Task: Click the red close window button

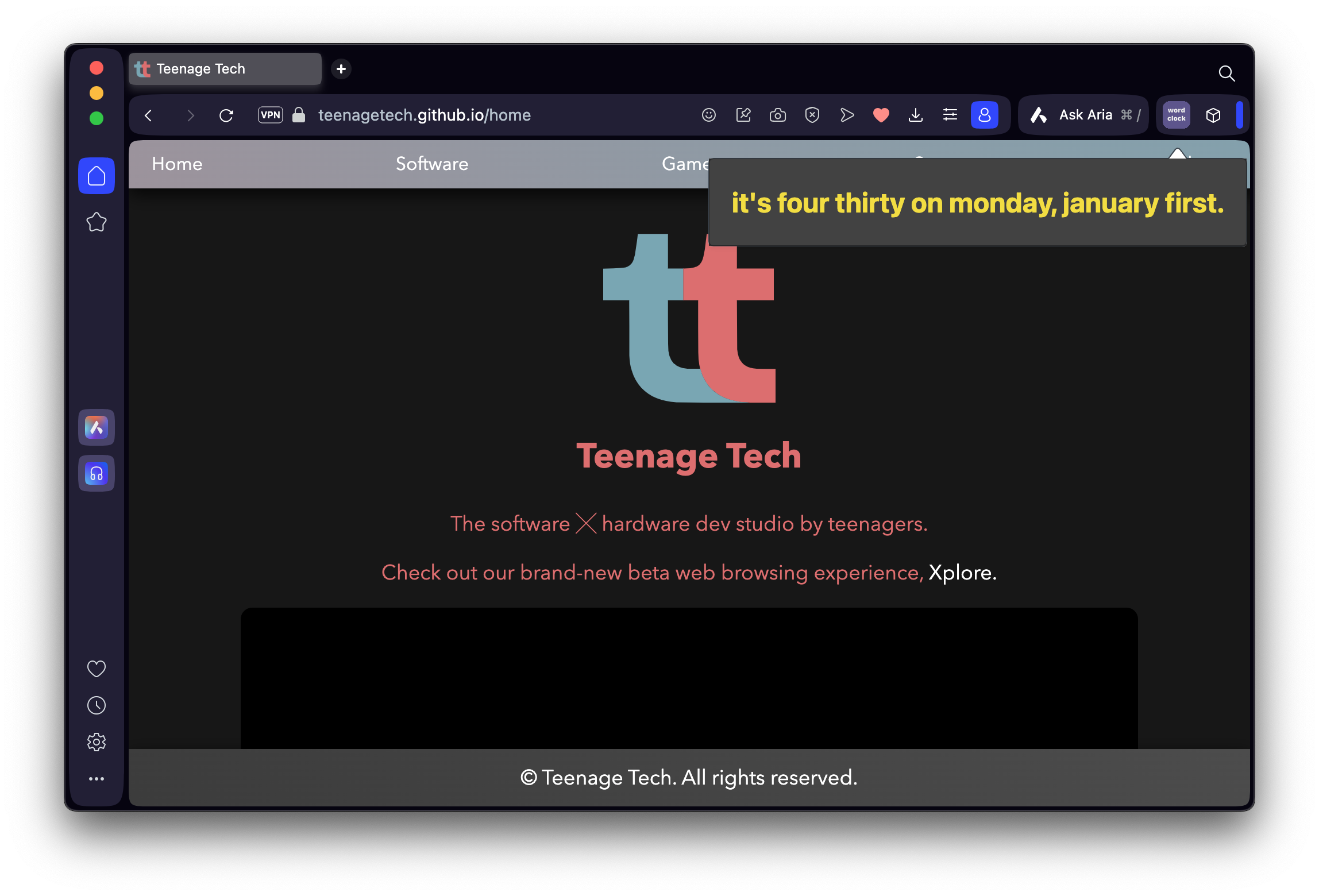Action: click(97, 68)
